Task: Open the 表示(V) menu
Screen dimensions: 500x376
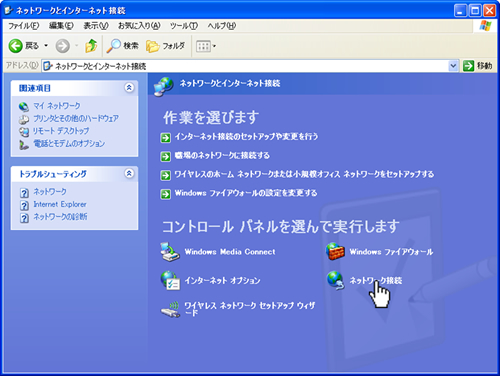Action: [x=96, y=26]
